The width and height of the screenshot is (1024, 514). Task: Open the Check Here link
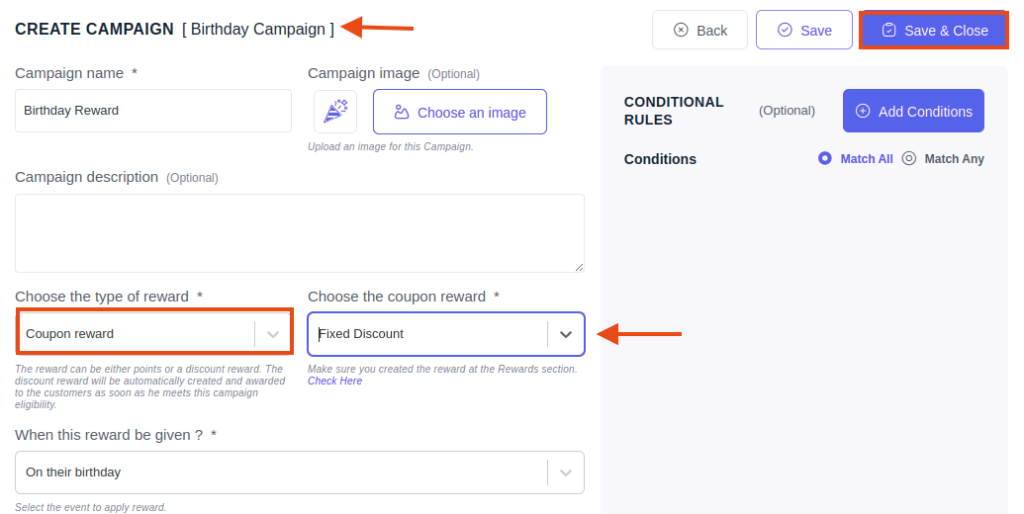coord(334,381)
